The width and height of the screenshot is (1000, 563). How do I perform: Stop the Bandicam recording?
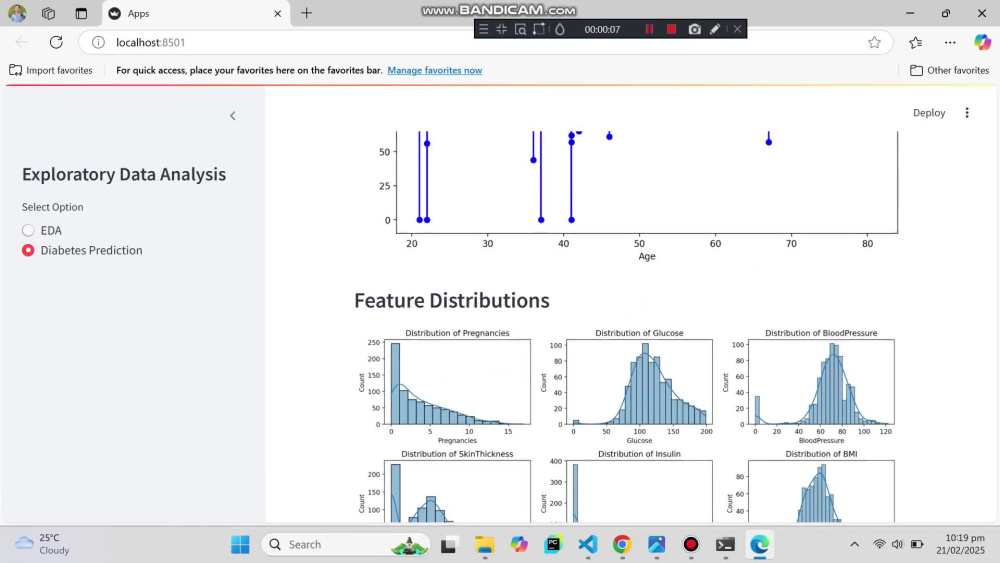672,29
